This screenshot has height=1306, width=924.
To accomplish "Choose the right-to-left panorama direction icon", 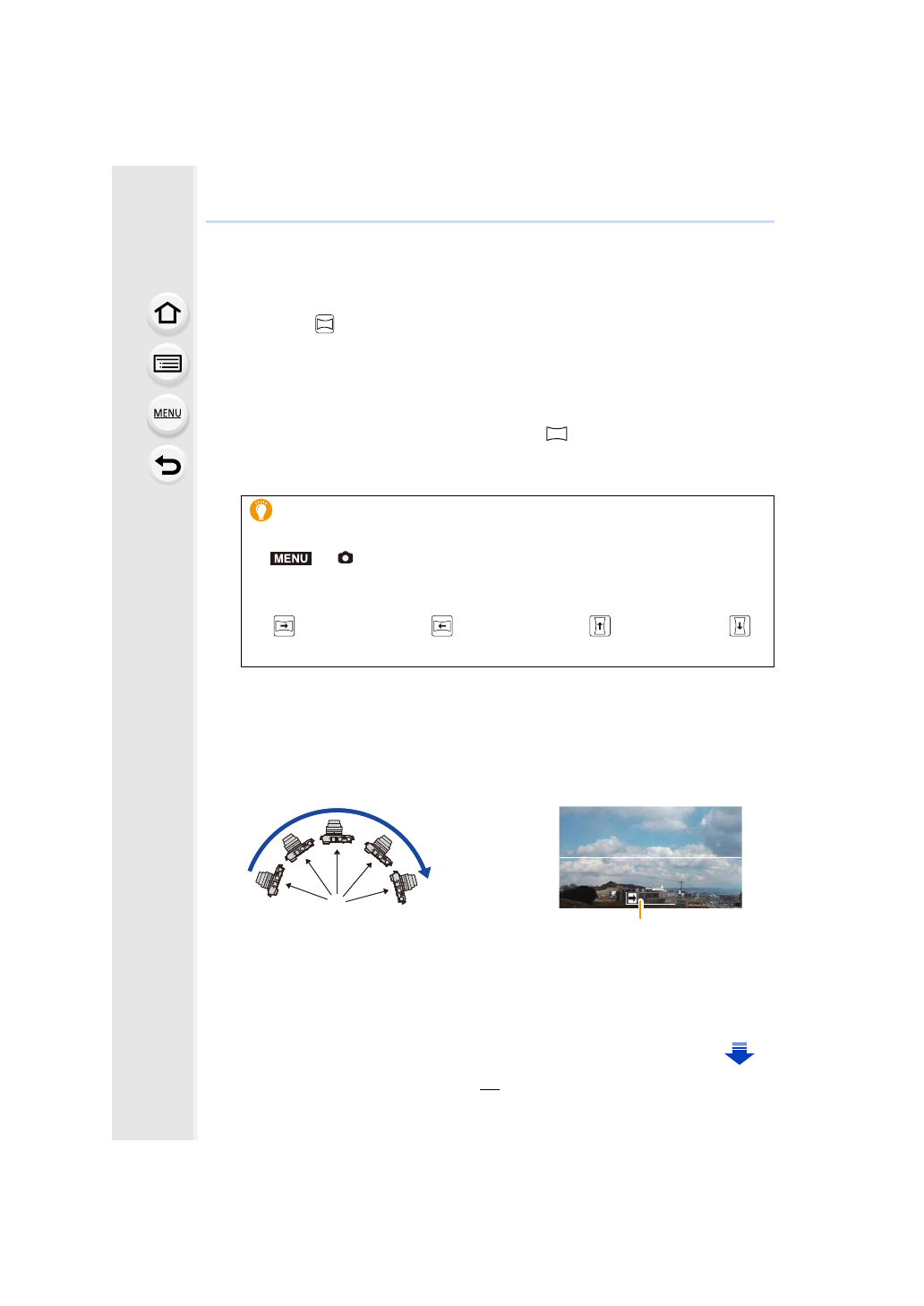I will coord(442,626).
